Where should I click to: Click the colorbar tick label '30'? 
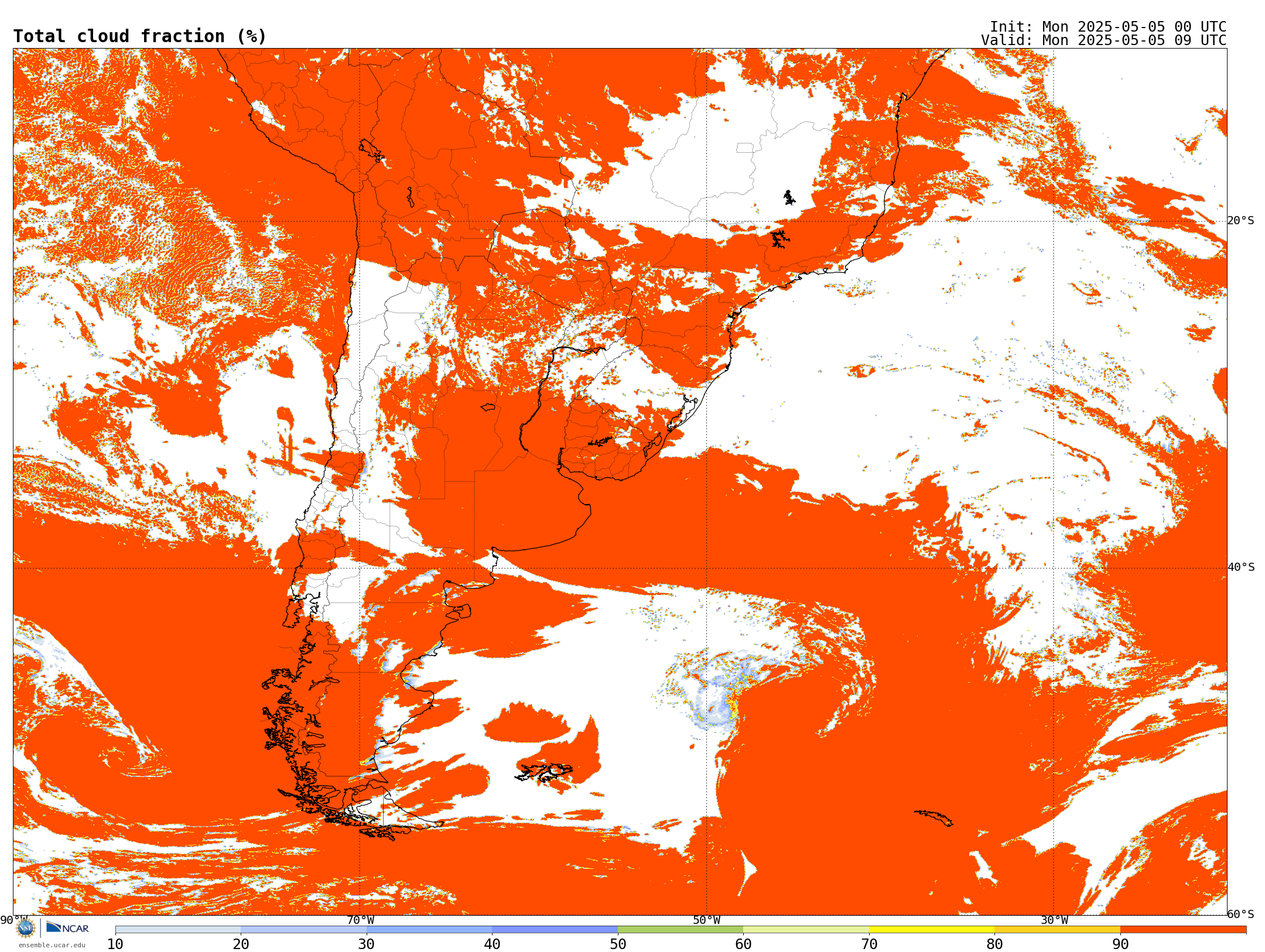tap(367, 944)
